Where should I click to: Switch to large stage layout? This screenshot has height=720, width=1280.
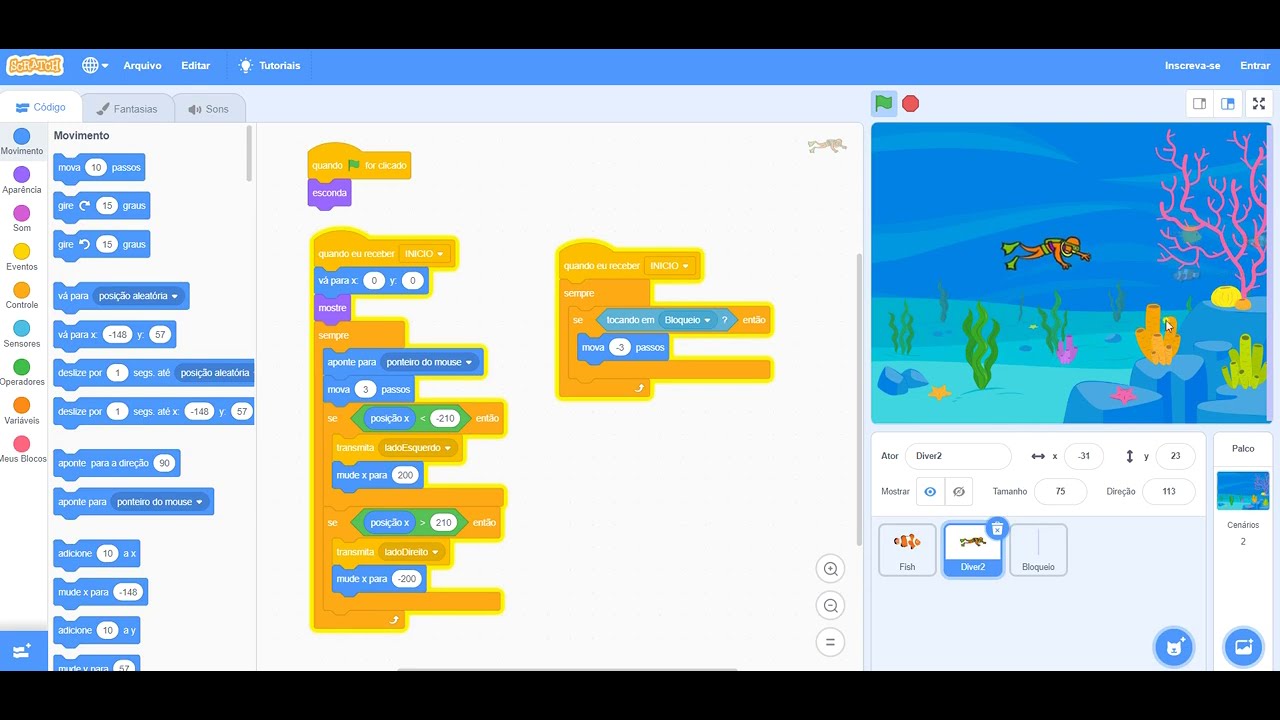(x=1228, y=103)
